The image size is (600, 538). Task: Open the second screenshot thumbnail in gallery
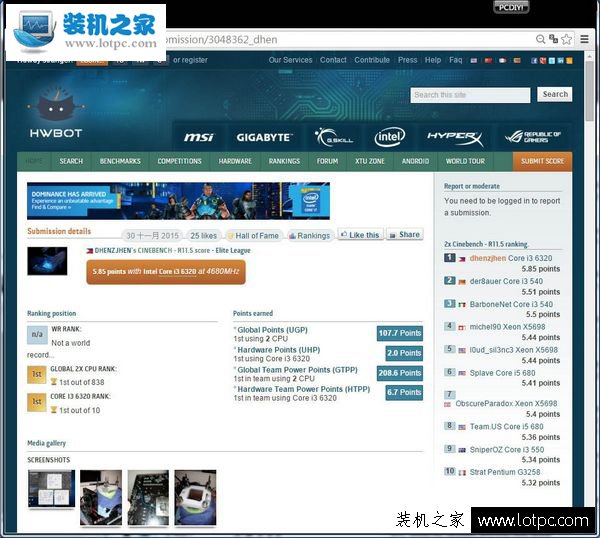click(x=101, y=497)
